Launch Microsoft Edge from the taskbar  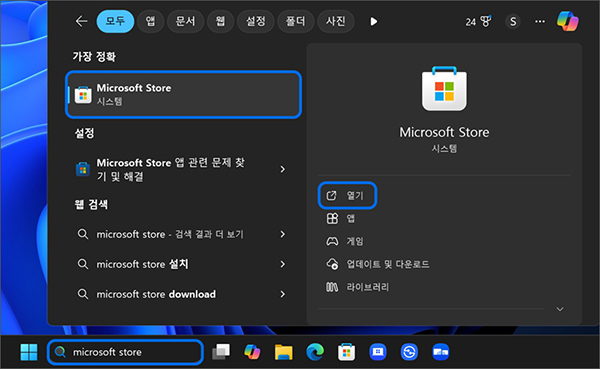tap(315, 352)
